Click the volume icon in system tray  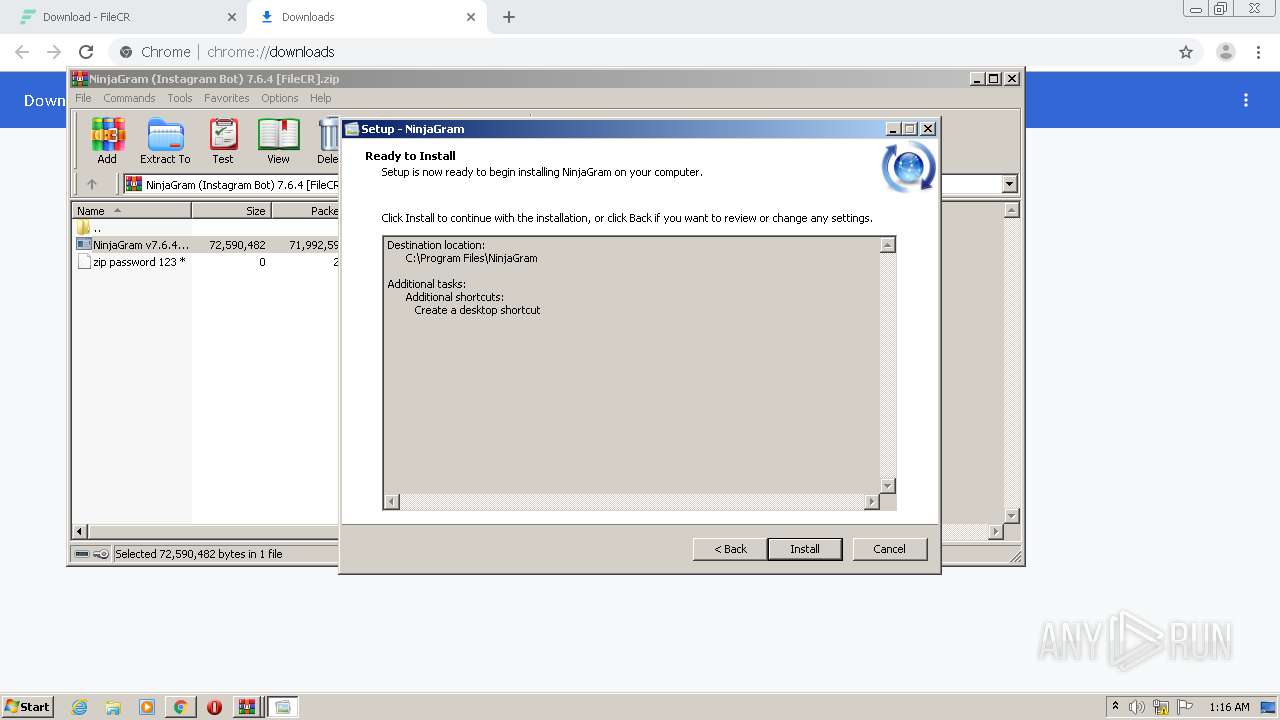(1137, 707)
